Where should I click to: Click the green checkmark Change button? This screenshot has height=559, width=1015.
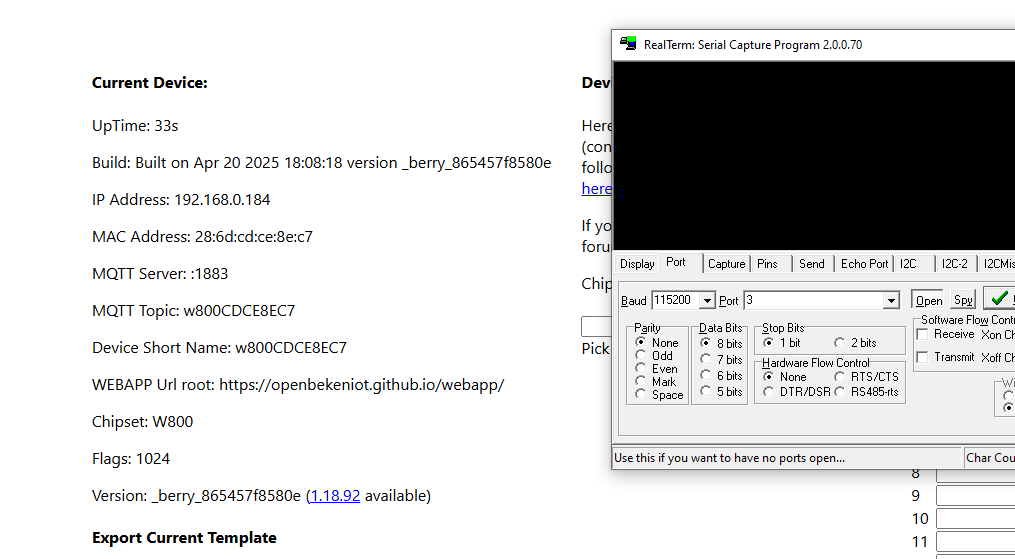click(x=1000, y=299)
